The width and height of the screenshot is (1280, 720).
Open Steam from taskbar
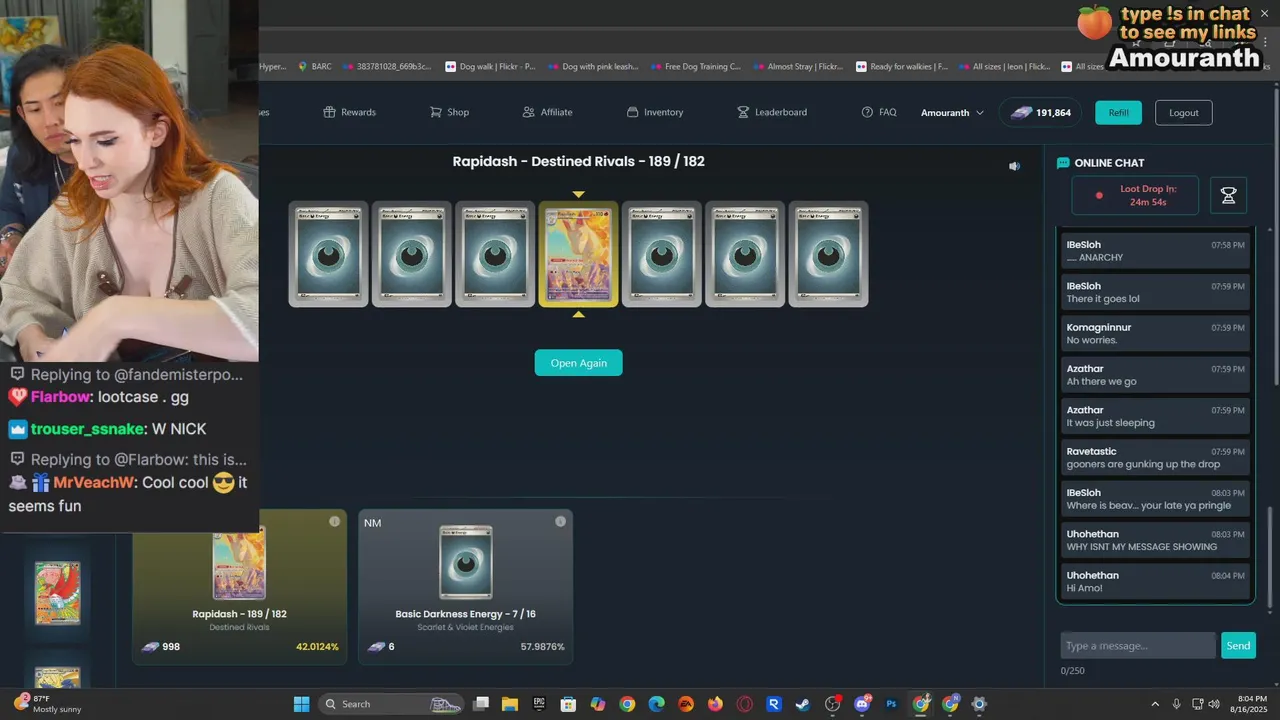(802, 704)
